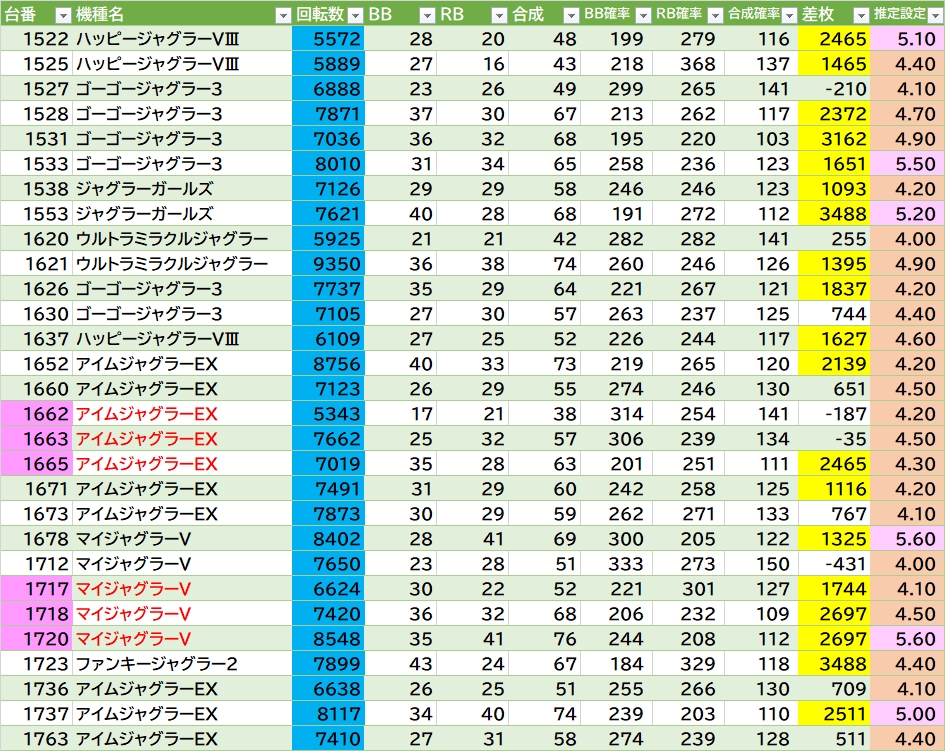Select machine number cell 1525
Image resolution: width=945 pixels, height=751 pixels.
(x=37, y=64)
